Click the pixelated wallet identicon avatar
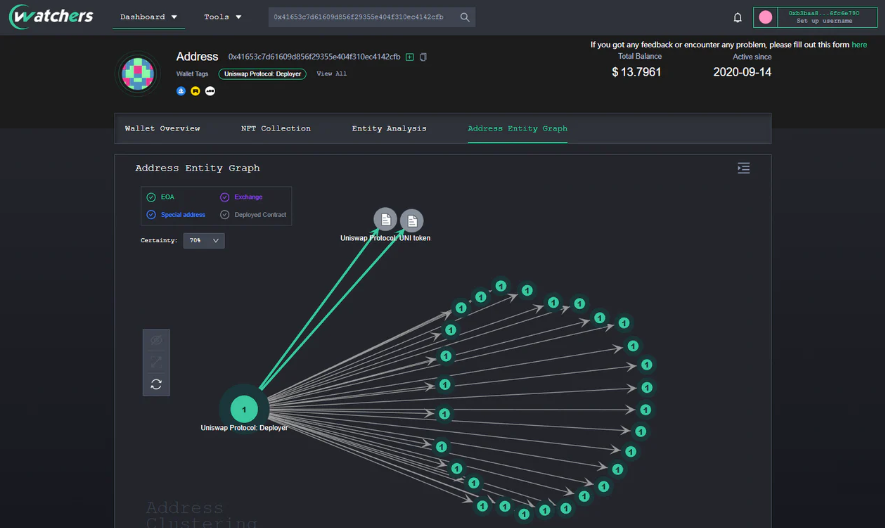 pyautogui.click(x=138, y=74)
